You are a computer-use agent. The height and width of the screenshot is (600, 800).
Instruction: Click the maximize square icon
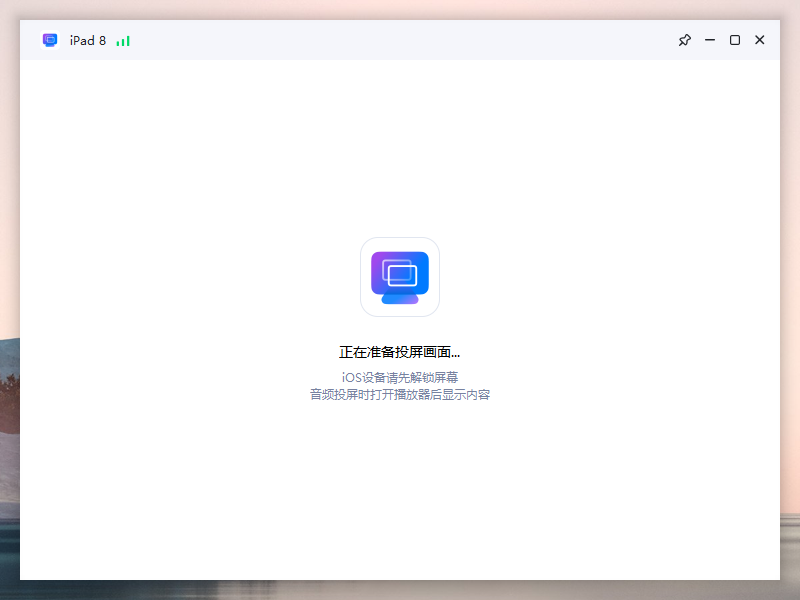coord(734,40)
